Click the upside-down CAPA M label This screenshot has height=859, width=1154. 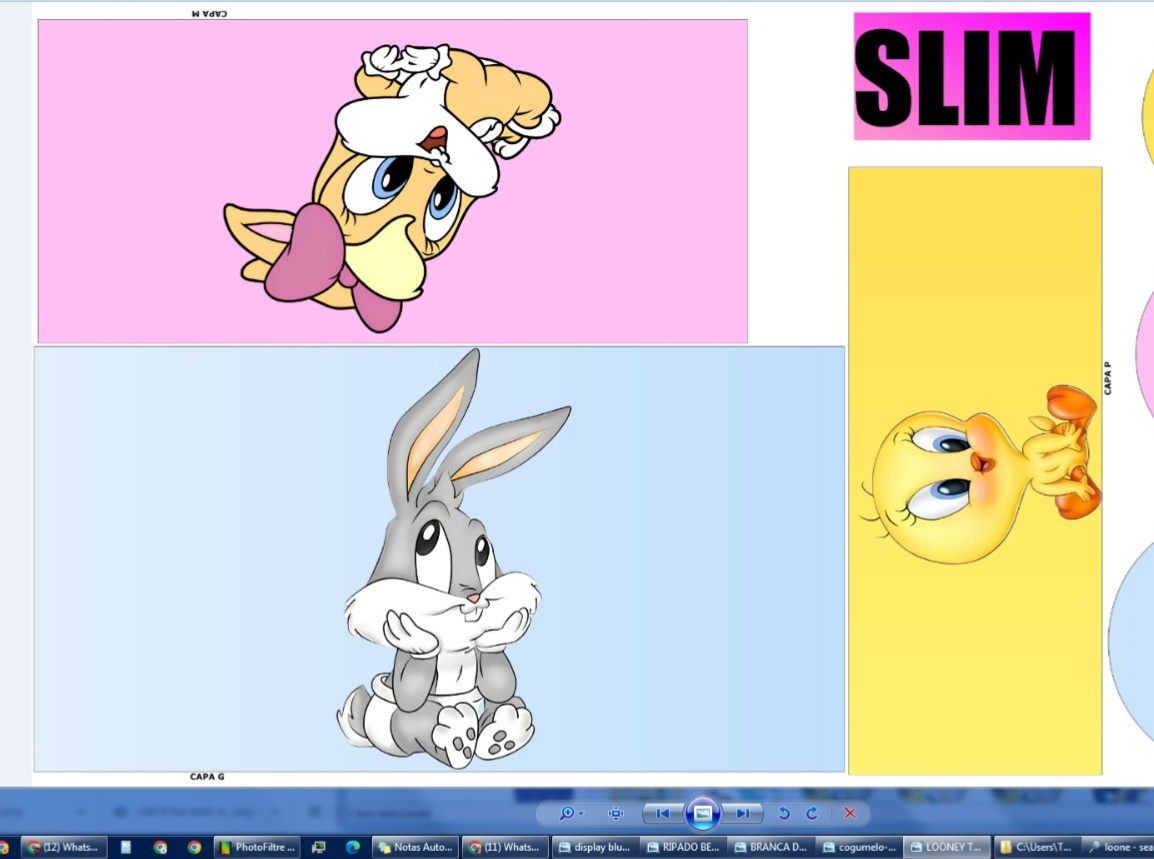click(209, 13)
